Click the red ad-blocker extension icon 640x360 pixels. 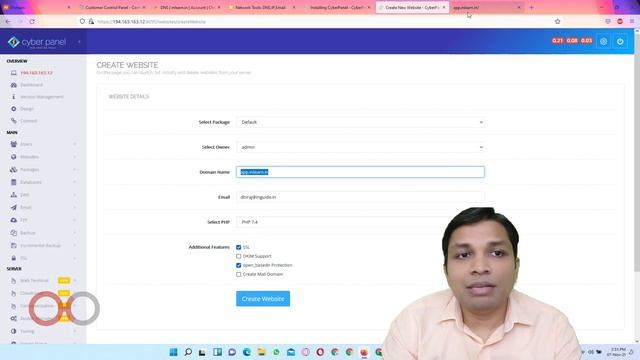coord(620,21)
